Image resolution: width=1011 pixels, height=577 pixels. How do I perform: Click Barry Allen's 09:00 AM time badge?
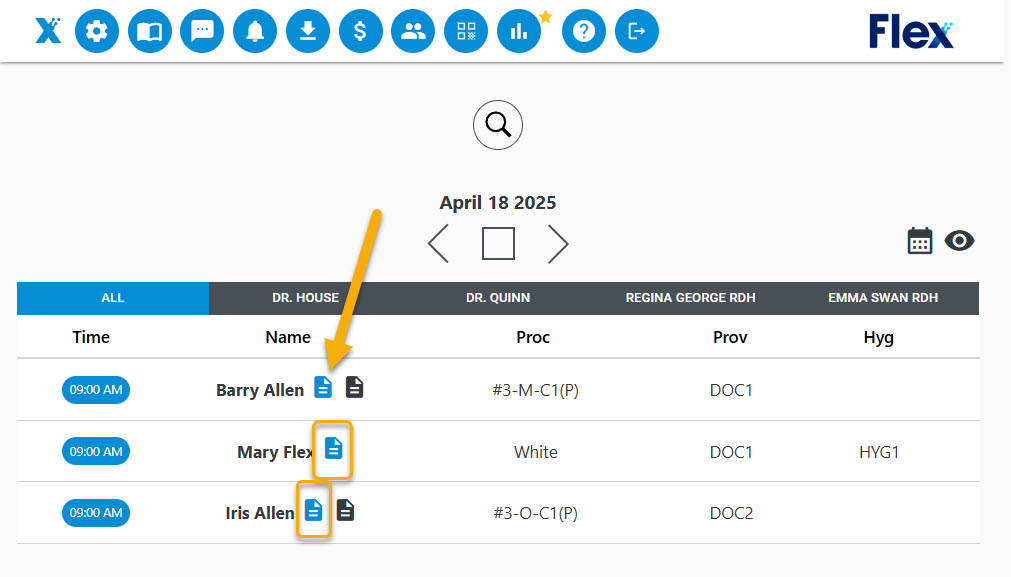pyautogui.click(x=95, y=390)
